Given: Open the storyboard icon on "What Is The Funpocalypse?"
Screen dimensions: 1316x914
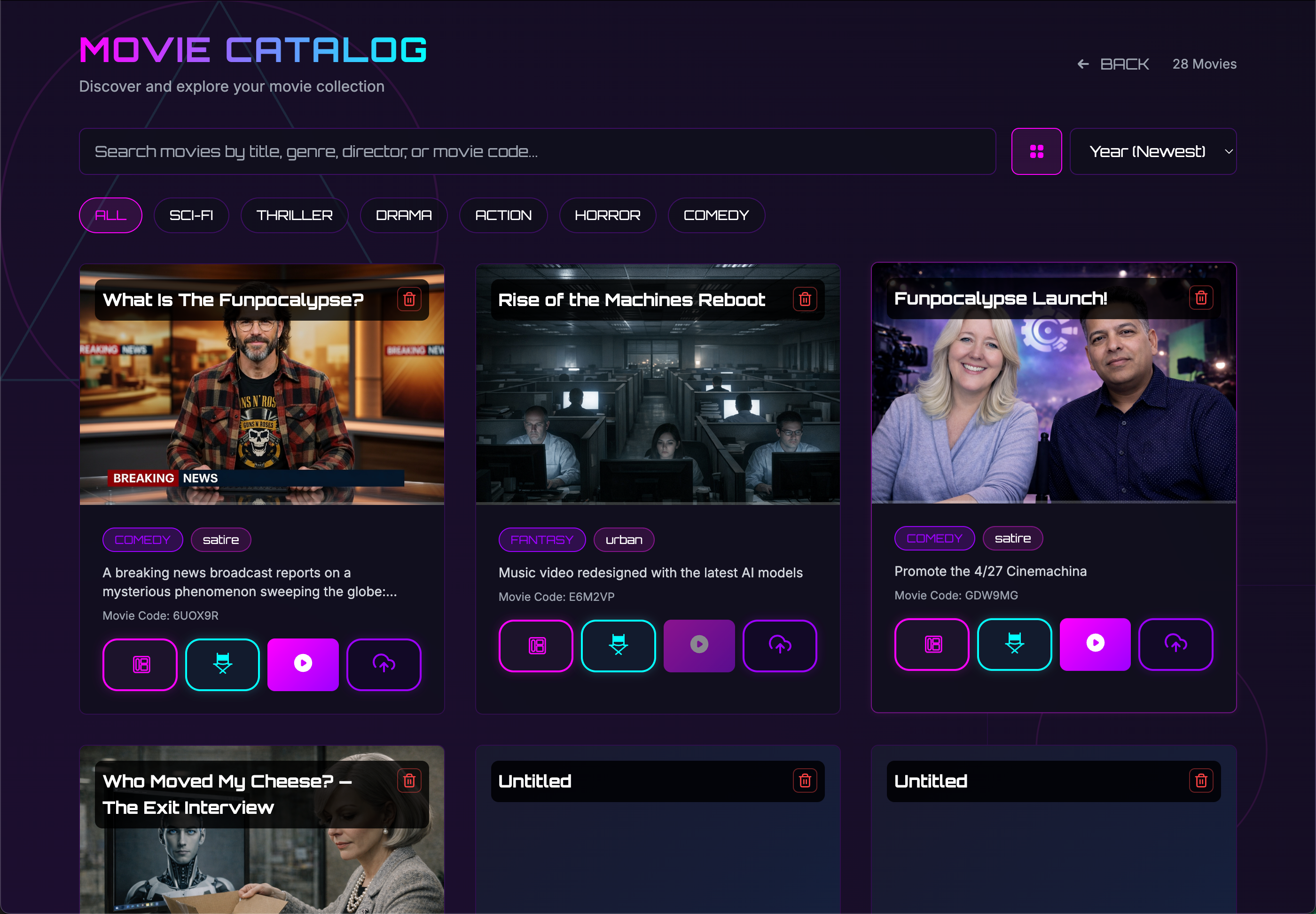Looking at the screenshot, I should (140, 664).
